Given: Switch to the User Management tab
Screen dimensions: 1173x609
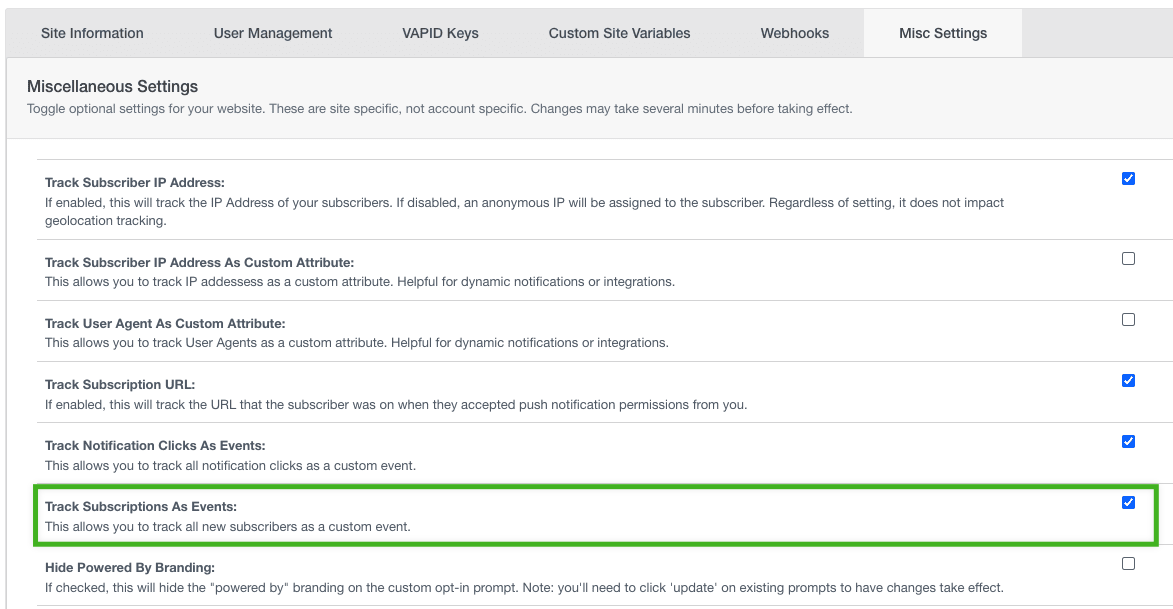Looking at the screenshot, I should 273,33.
